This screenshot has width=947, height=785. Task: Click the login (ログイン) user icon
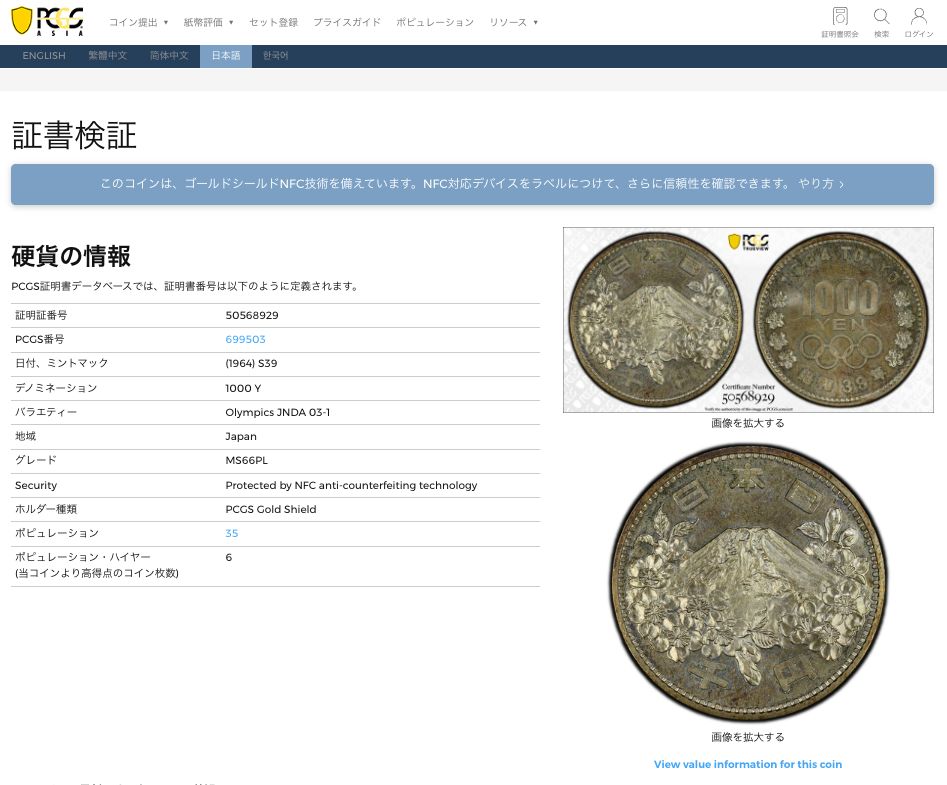click(919, 22)
